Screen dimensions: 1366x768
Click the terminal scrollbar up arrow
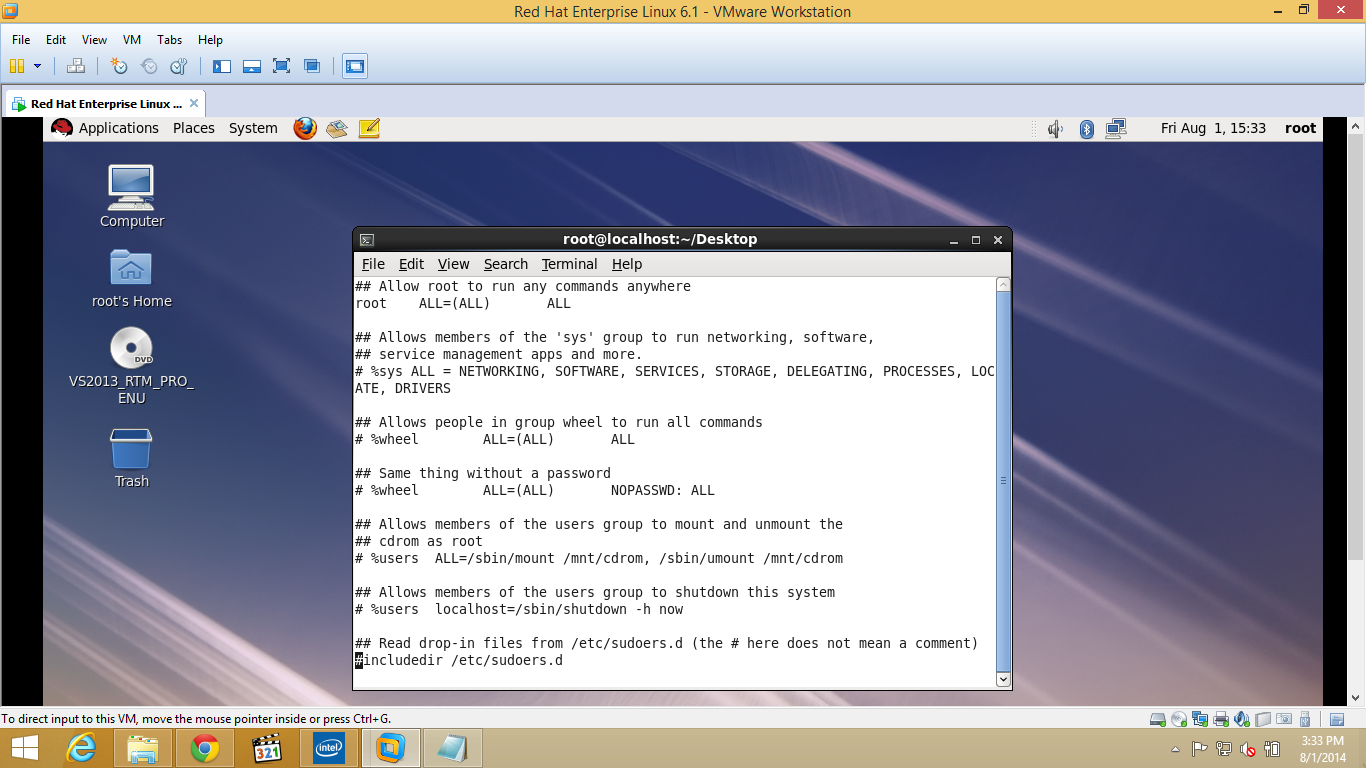click(1003, 285)
